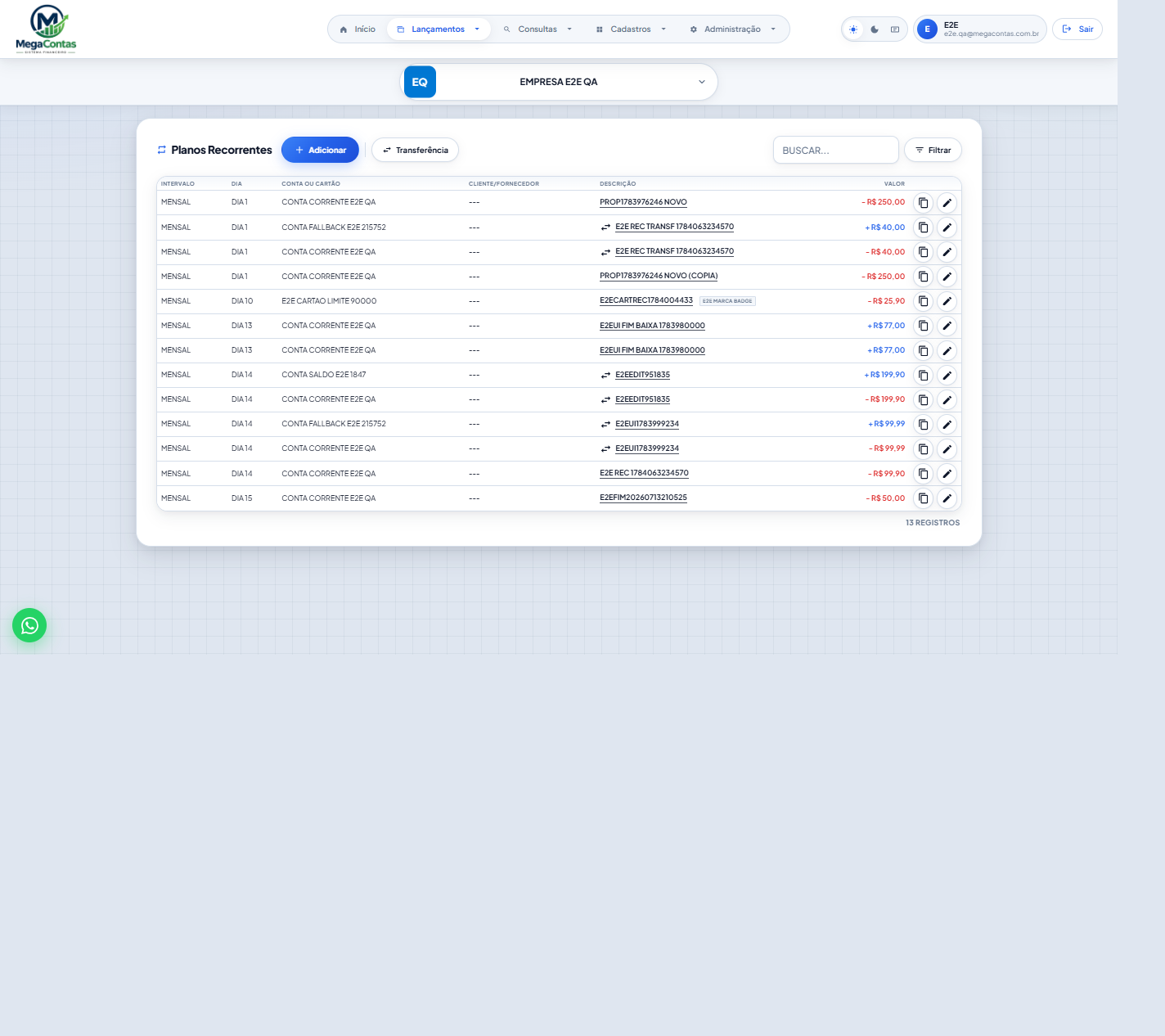Image resolution: width=1165 pixels, height=1036 pixels.
Task: Click the VALOR column header
Action: (x=894, y=183)
